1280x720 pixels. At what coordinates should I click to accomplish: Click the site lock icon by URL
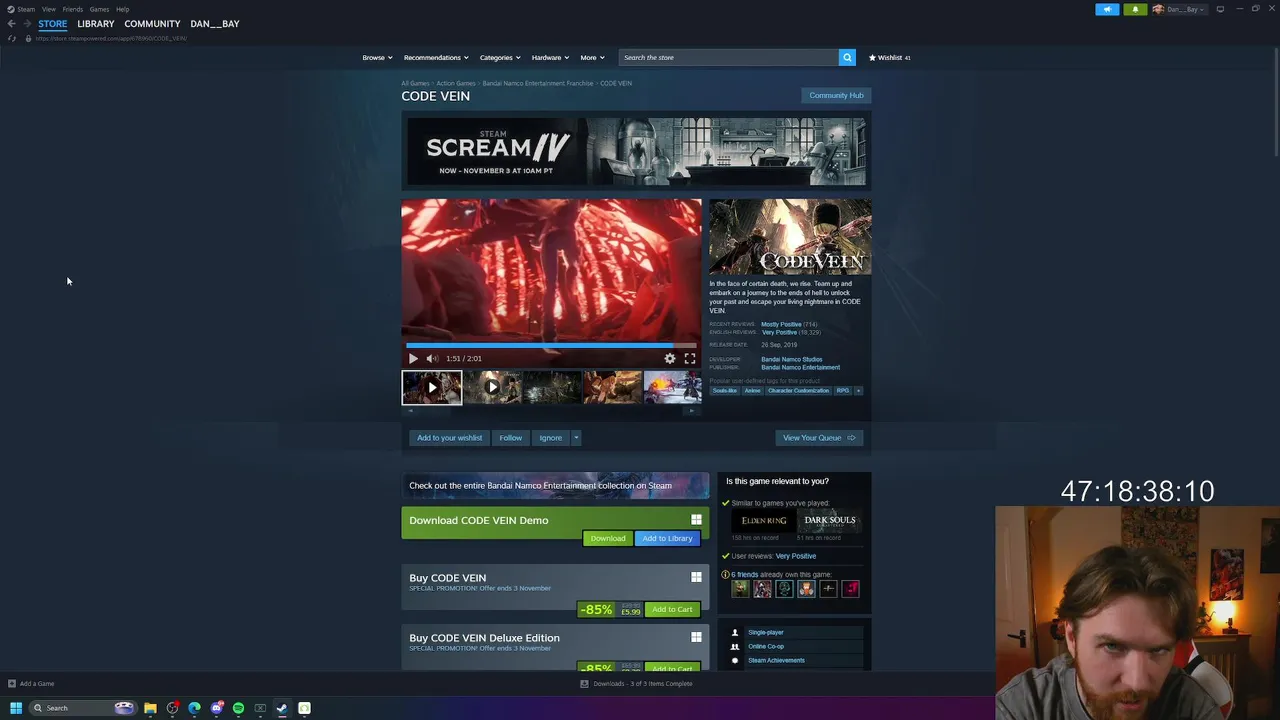pyautogui.click(x=28, y=38)
